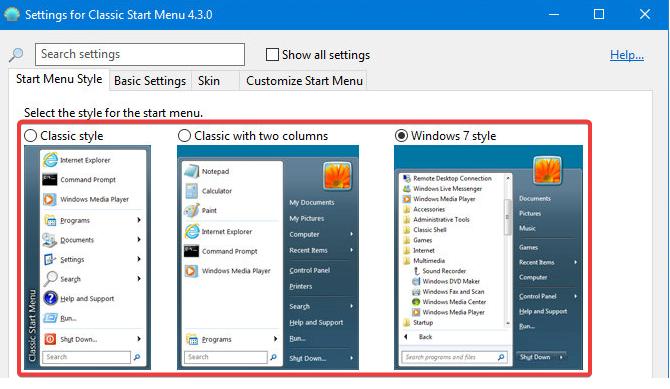670x389 pixels.
Task: Expand Shut Down arrow in Windows 7 preview
Action: pos(561,357)
